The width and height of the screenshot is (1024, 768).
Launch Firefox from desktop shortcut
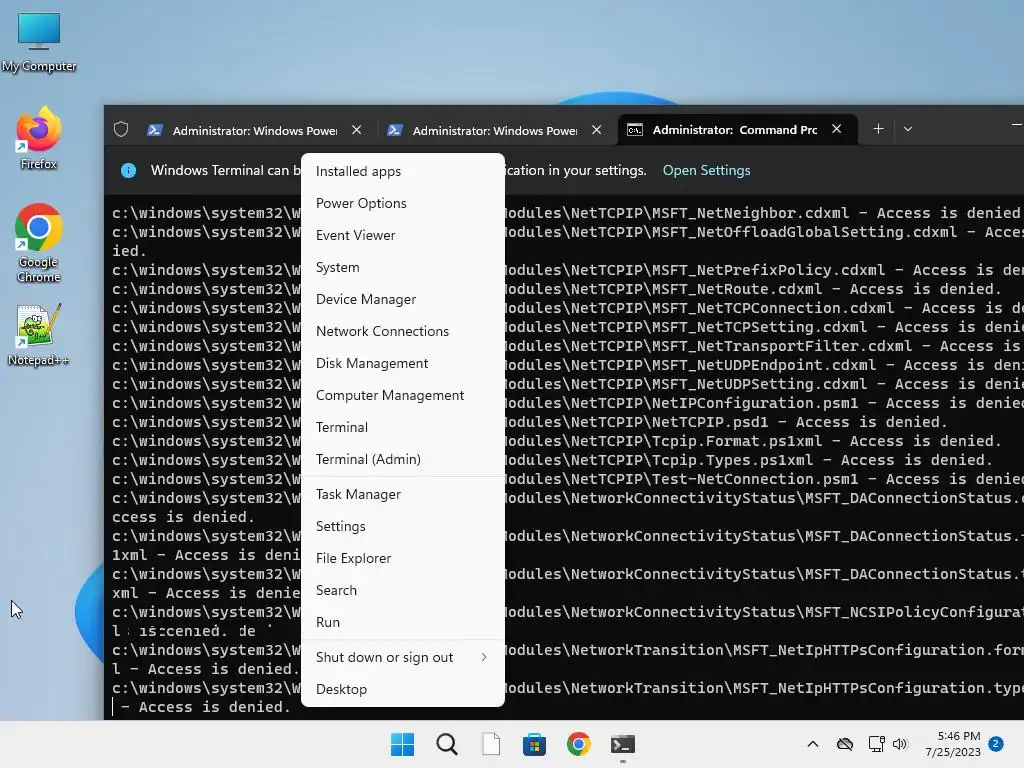click(39, 138)
